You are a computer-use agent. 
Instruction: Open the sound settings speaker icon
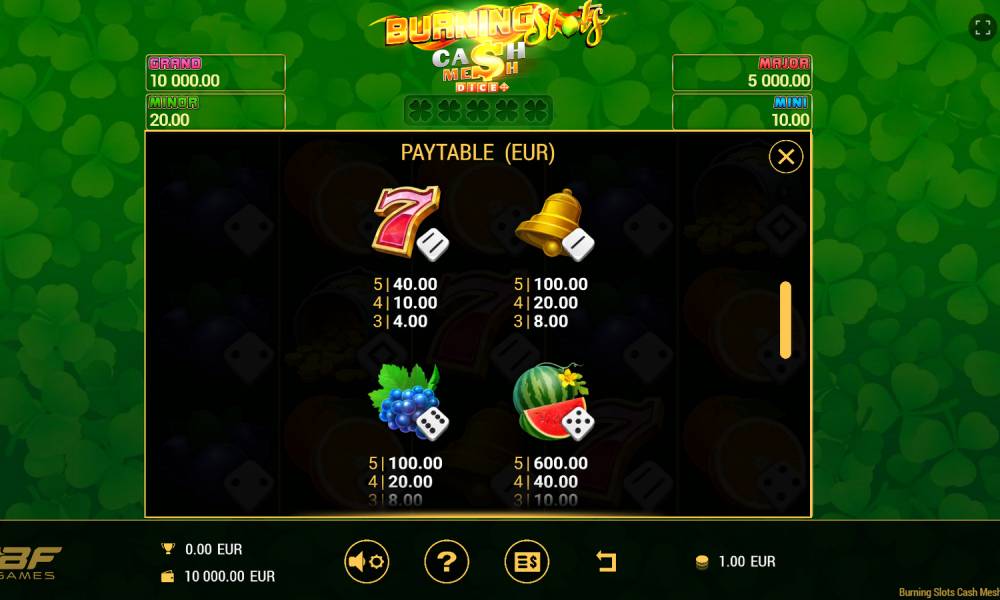(367, 562)
